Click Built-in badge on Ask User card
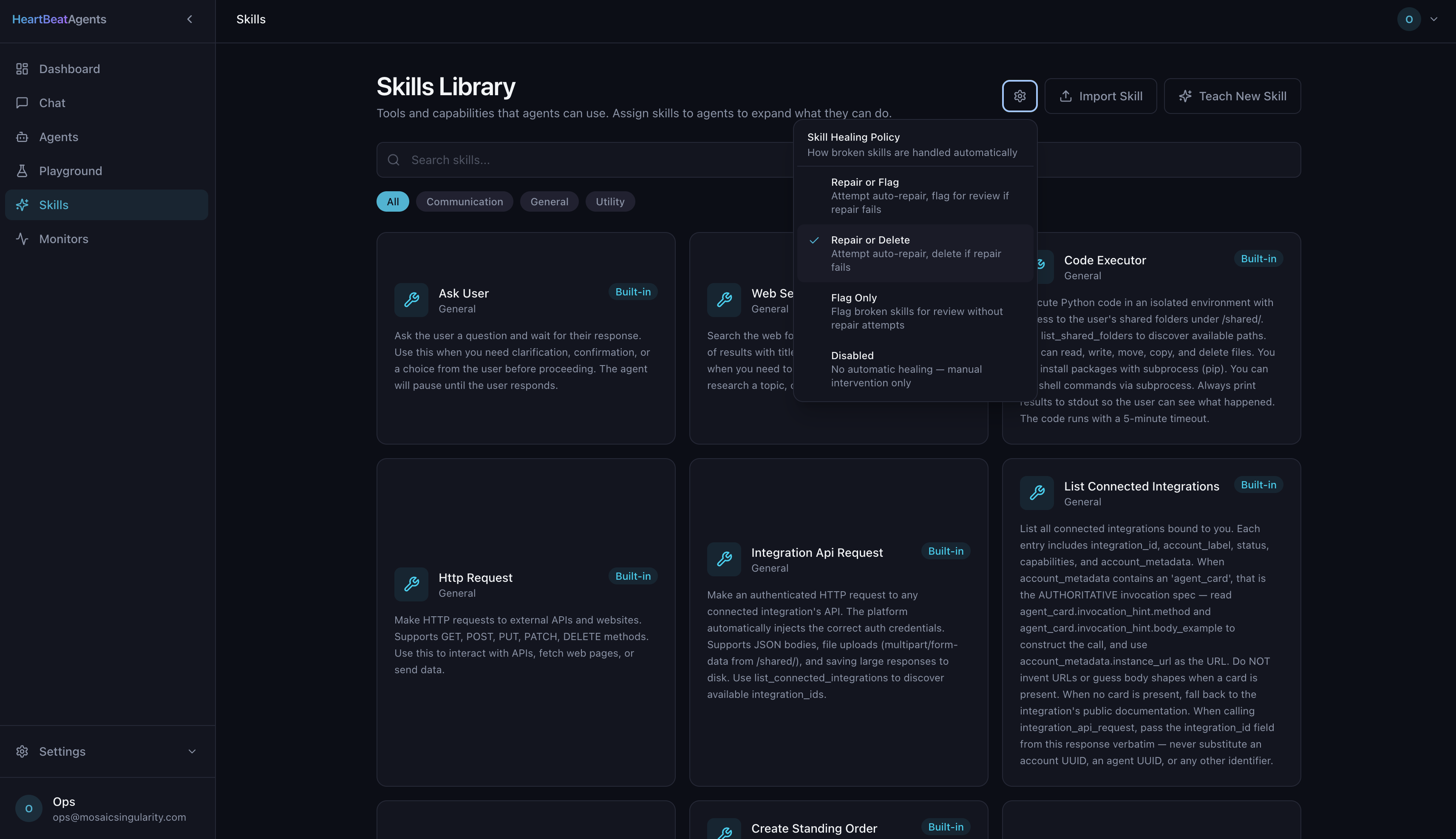The width and height of the screenshot is (1456, 839). [633, 292]
